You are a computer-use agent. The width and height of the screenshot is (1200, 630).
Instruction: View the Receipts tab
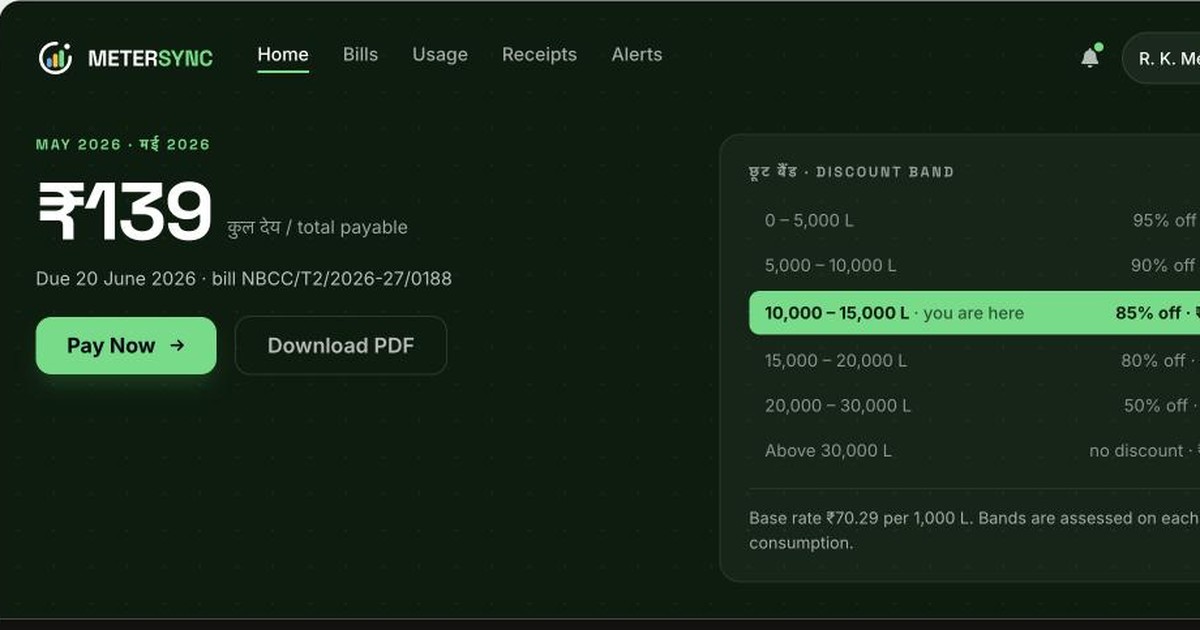539,55
